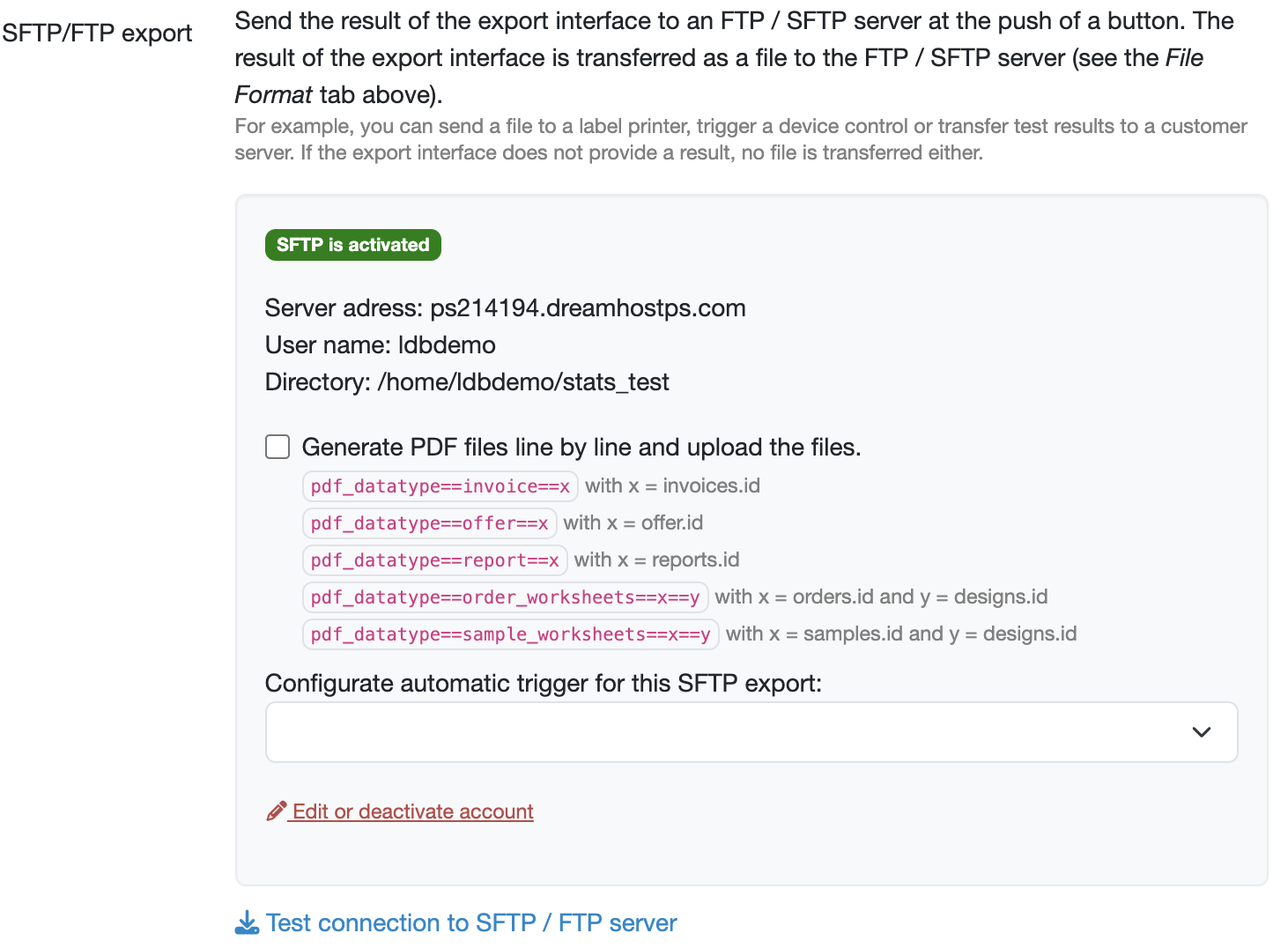The height and width of the screenshot is (948, 1288).
Task: Click the 'User name: ldbdemo' line
Action: pyautogui.click(x=380, y=345)
